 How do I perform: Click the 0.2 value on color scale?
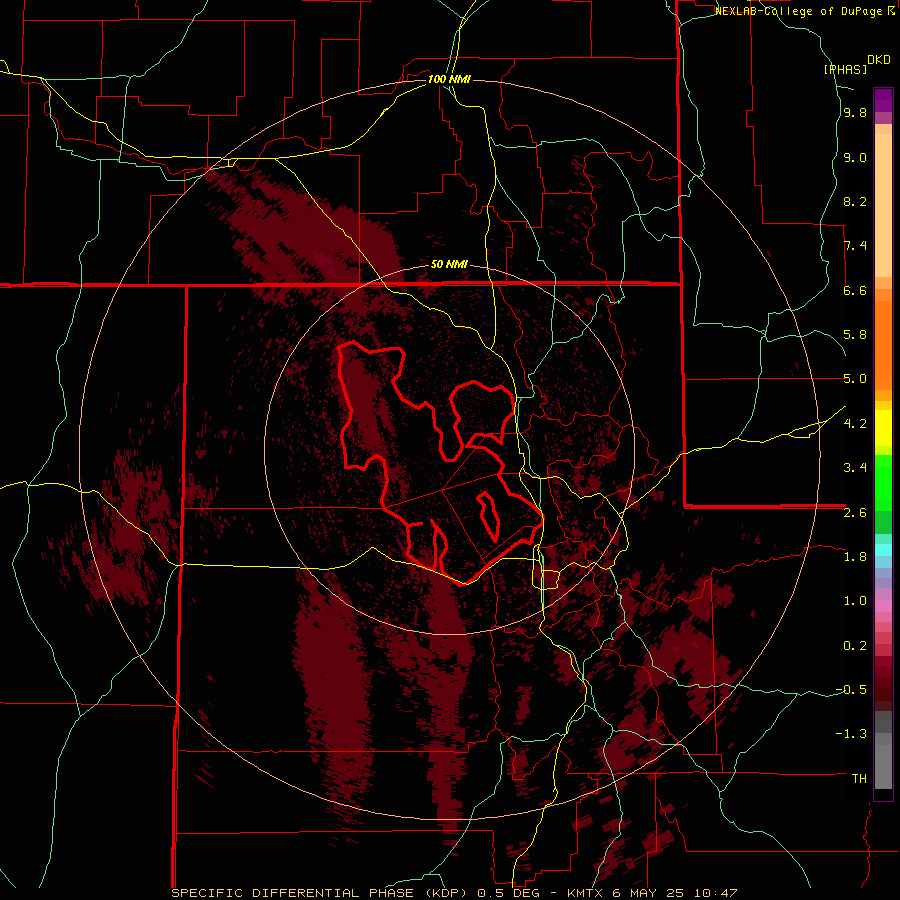coord(855,646)
